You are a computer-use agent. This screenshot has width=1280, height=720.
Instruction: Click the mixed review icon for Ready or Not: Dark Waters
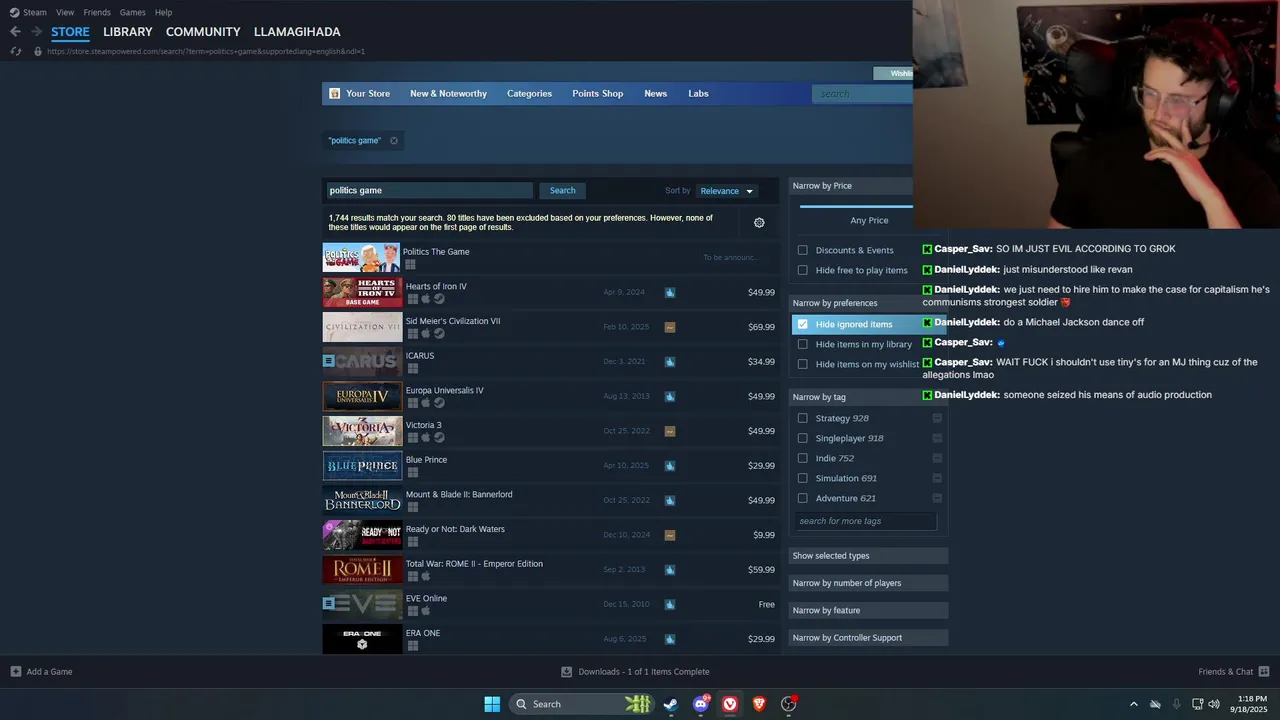pos(670,535)
